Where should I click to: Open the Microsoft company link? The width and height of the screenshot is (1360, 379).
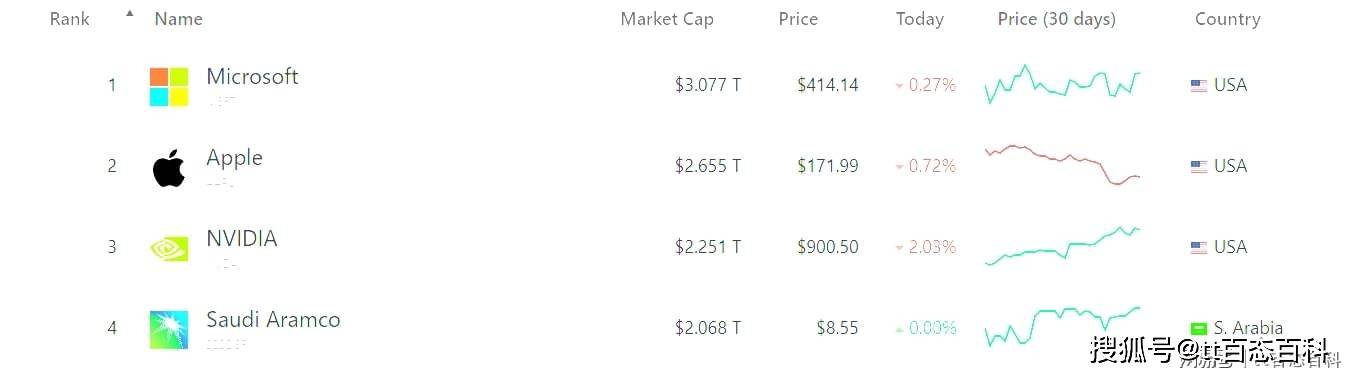[x=252, y=77]
